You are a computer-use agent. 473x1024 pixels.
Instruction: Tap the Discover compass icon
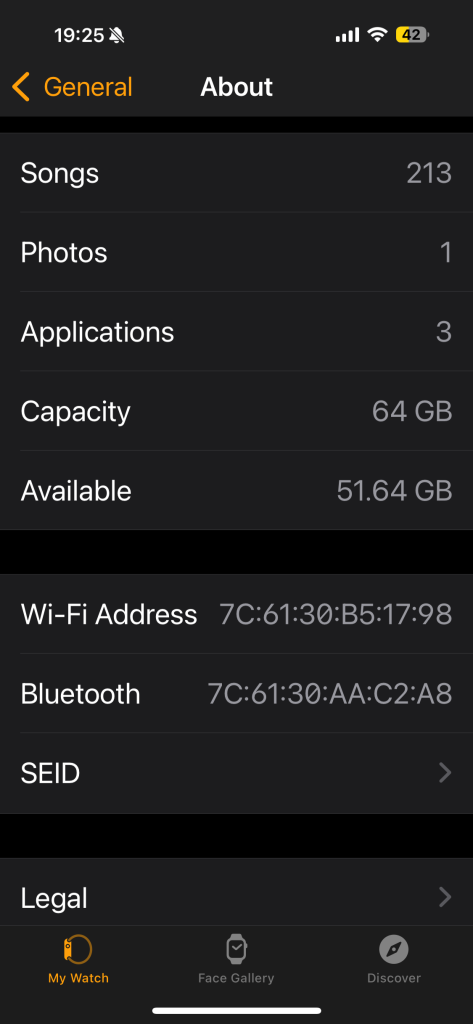point(394,950)
